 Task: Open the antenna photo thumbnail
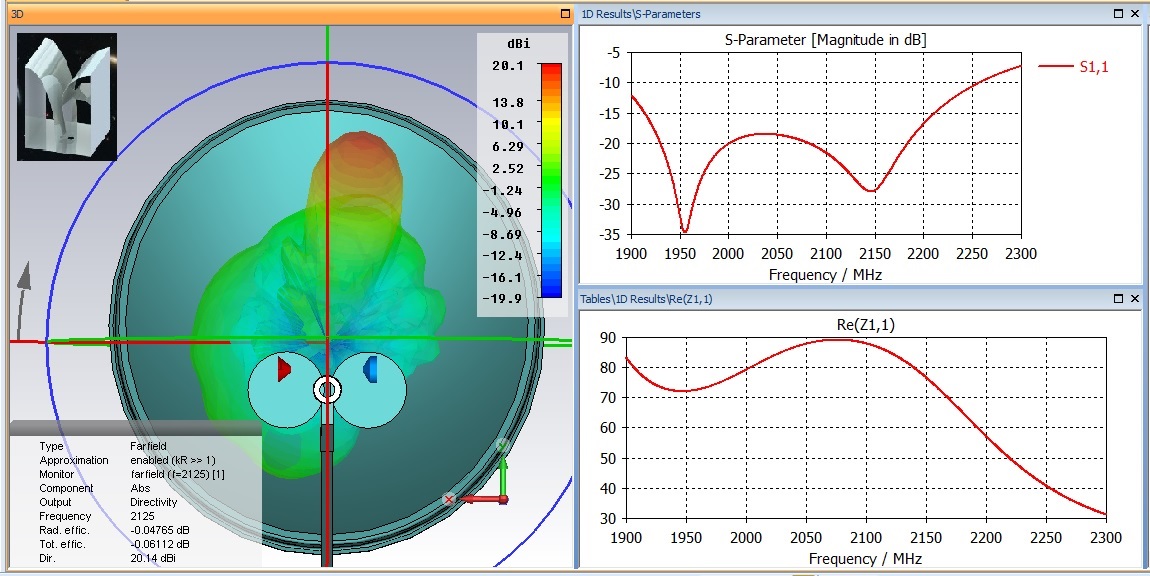coord(67,97)
